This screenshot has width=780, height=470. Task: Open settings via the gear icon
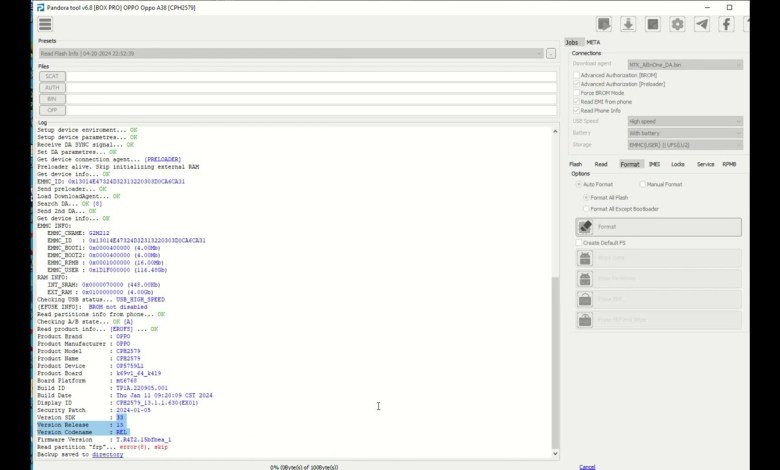click(677, 24)
